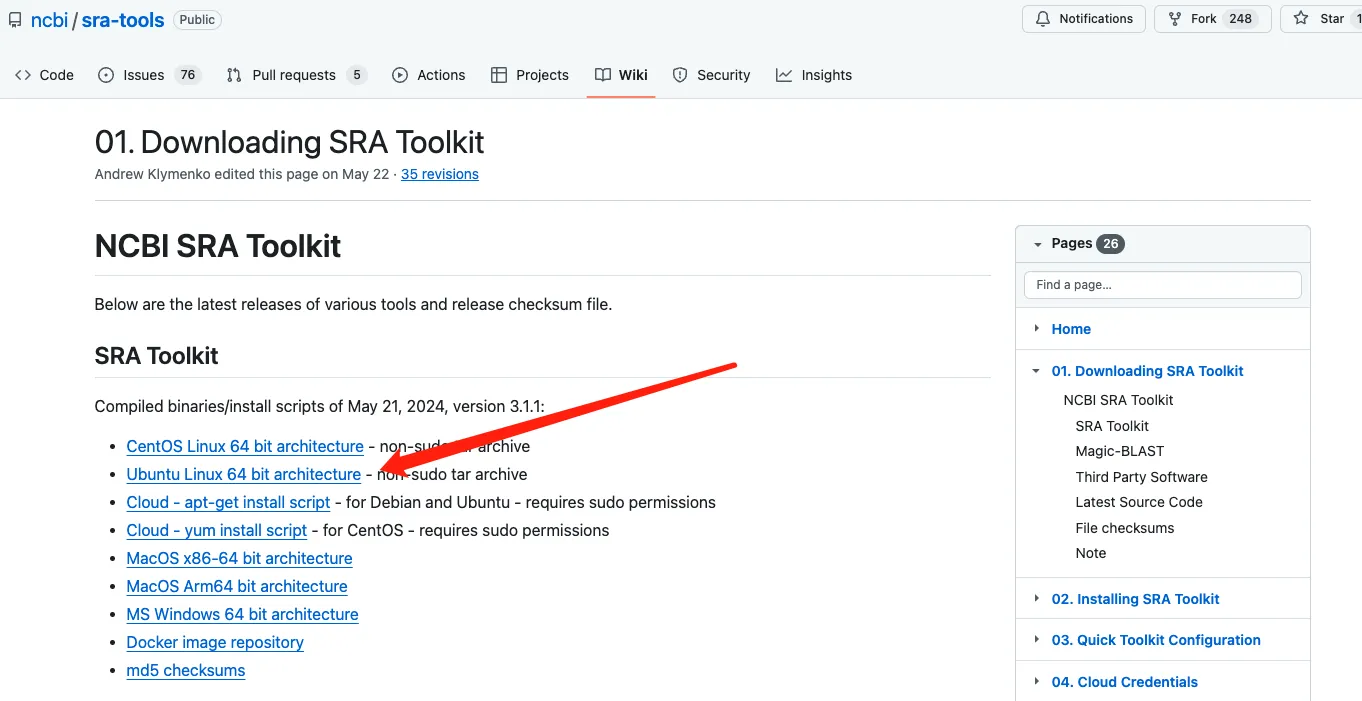Screen dimensions: 1362x701
Task: Expand the Home wiki section
Action: point(1036,328)
